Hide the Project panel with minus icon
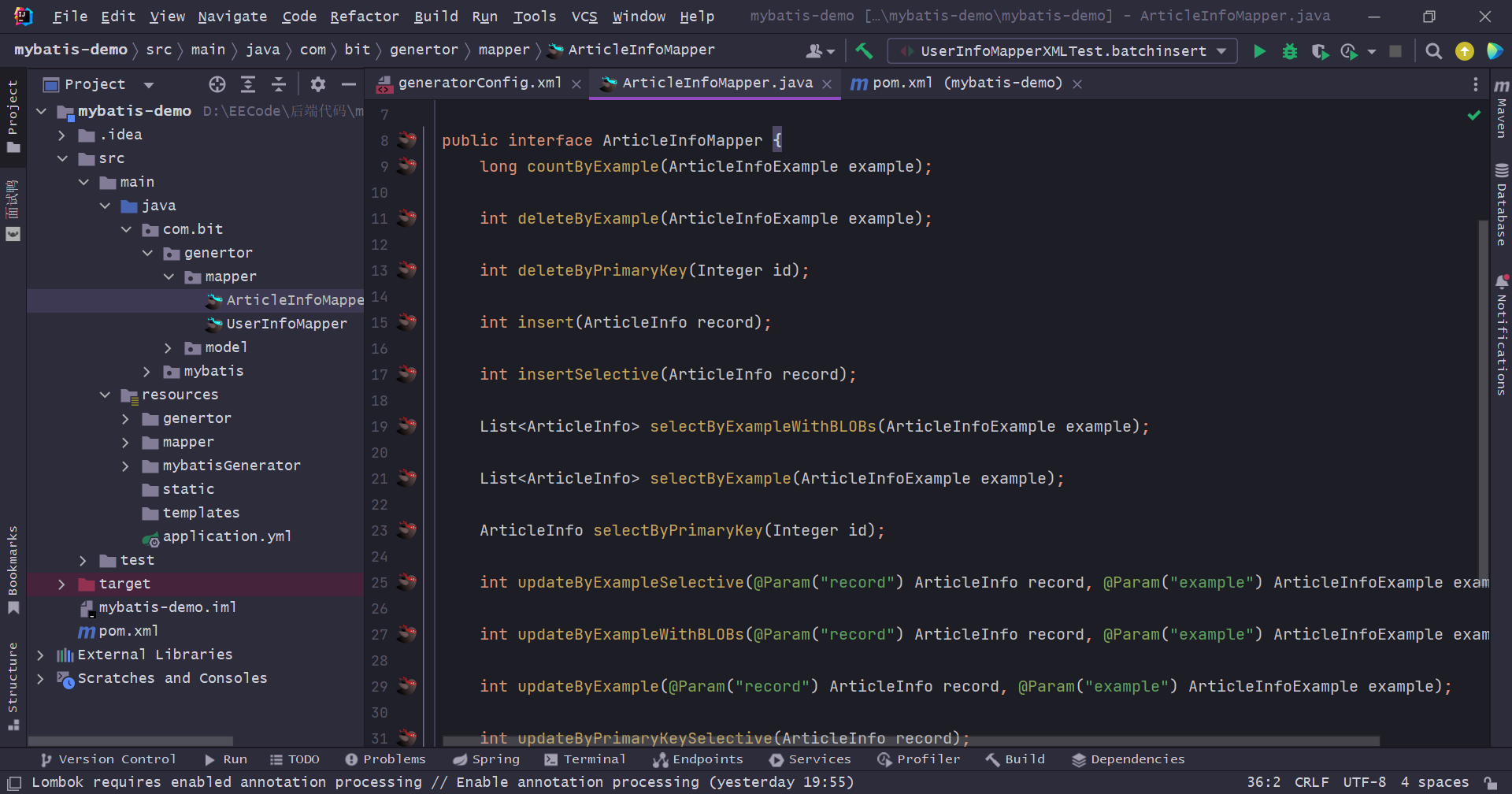This screenshot has width=1512, height=794. coord(348,84)
